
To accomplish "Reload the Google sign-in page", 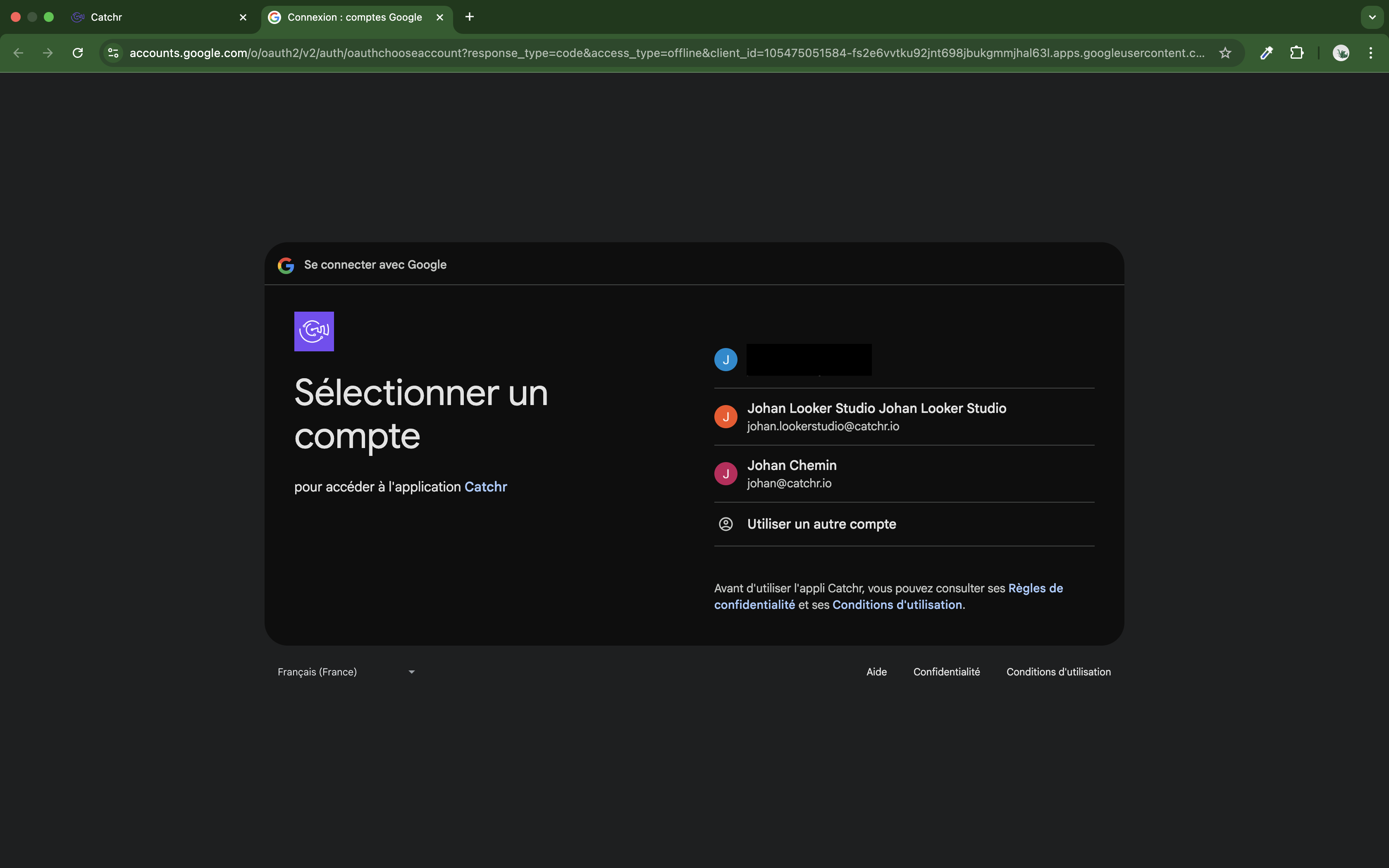I will point(78,53).
